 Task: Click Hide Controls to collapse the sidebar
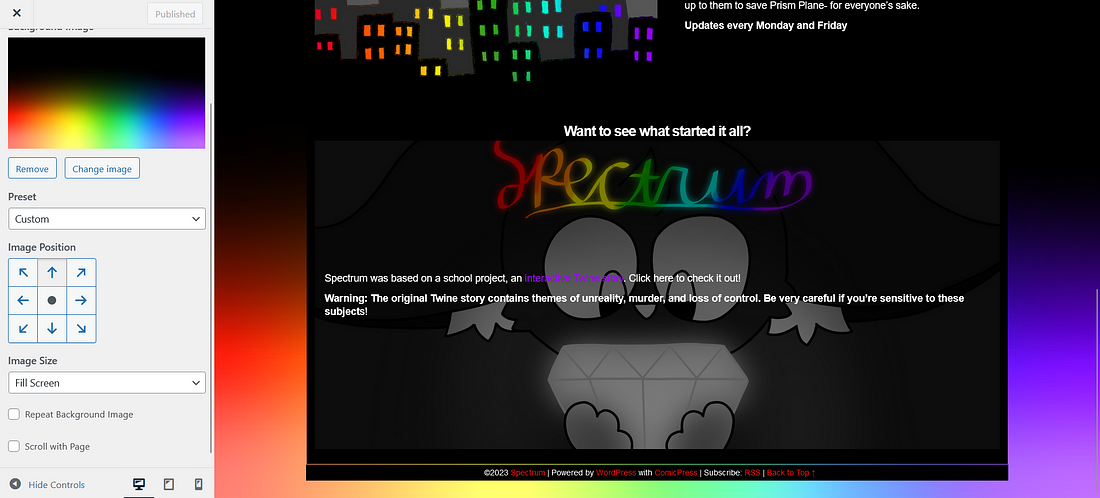(x=47, y=484)
